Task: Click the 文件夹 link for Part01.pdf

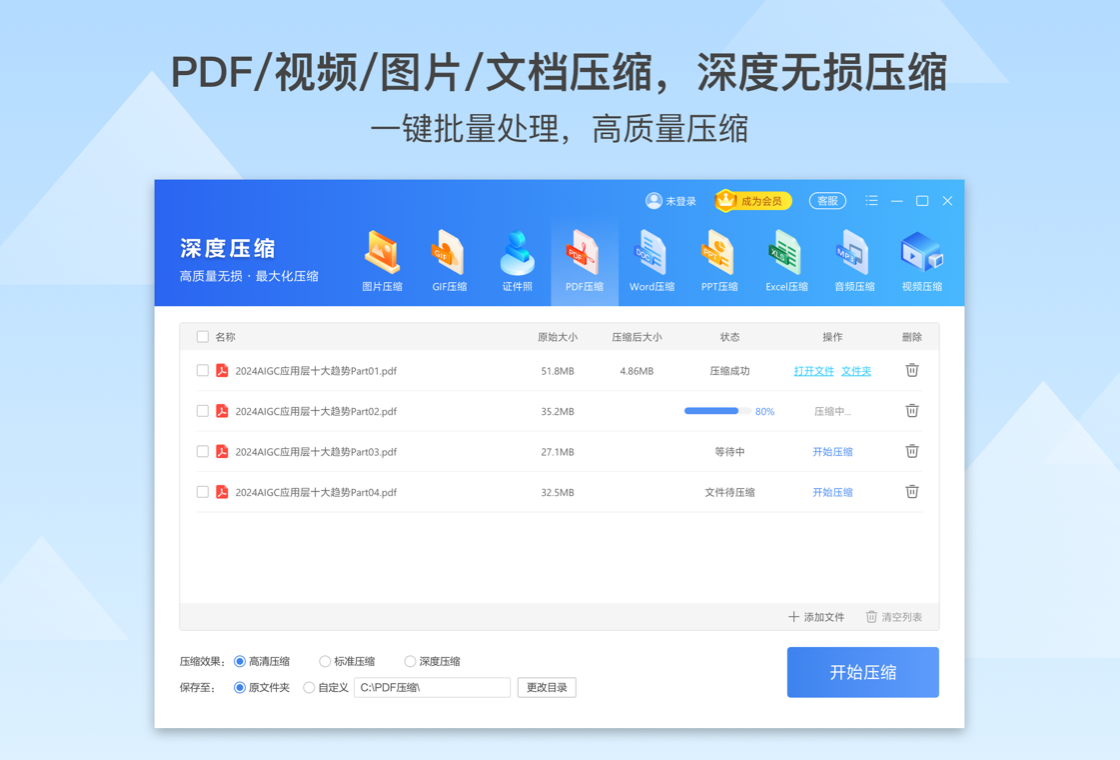Action: pyautogui.click(x=856, y=371)
